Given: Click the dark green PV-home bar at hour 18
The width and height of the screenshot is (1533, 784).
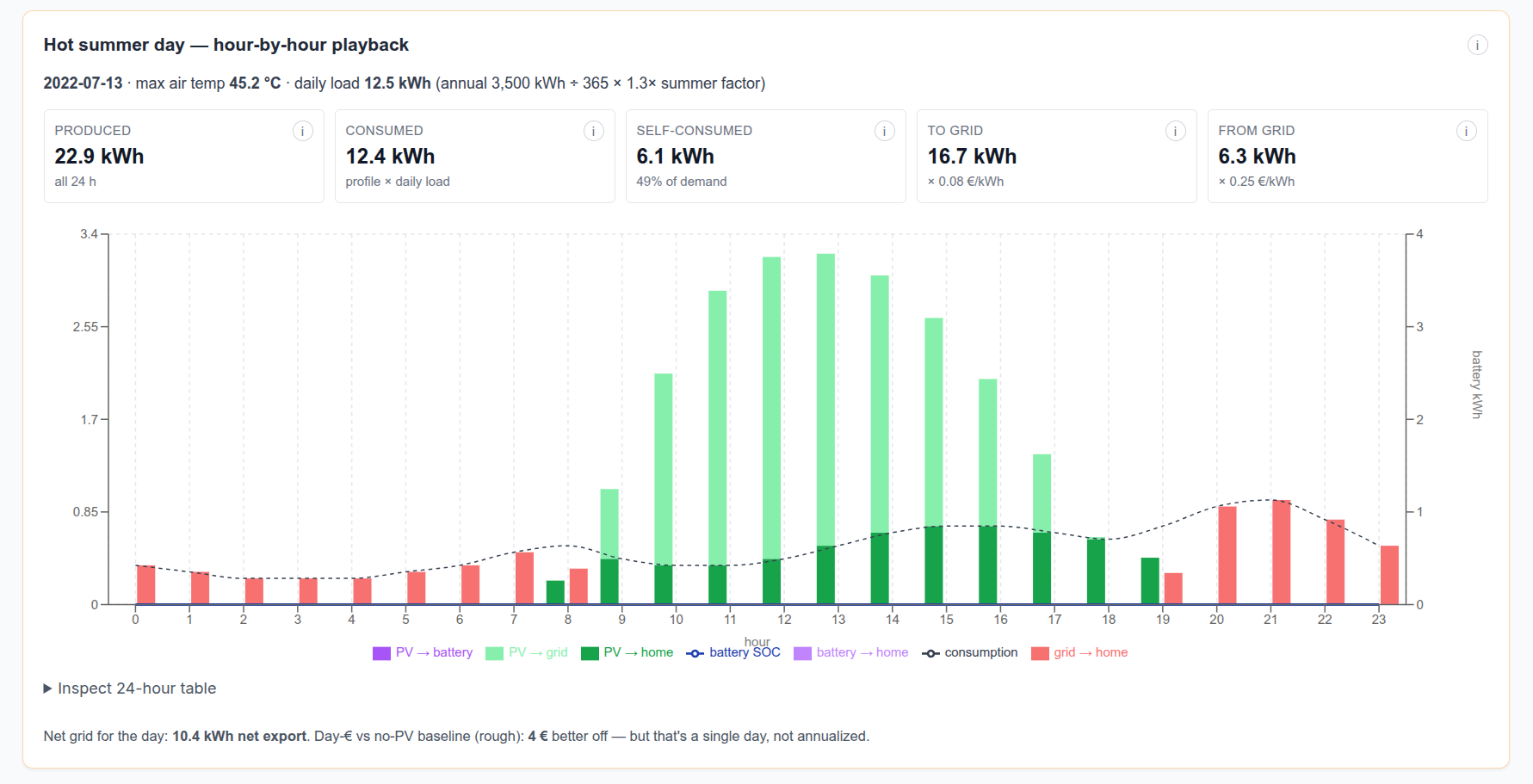Looking at the screenshot, I should [x=1096, y=571].
